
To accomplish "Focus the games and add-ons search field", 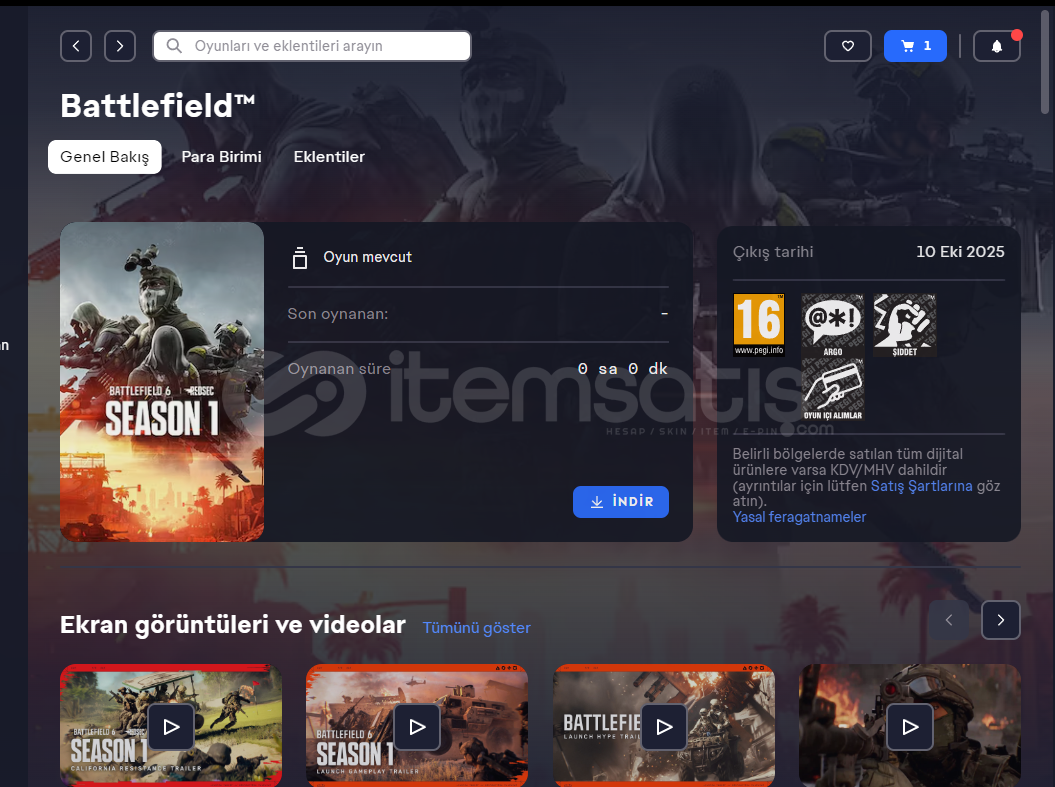I will pyautogui.click(x=312, y=46).
